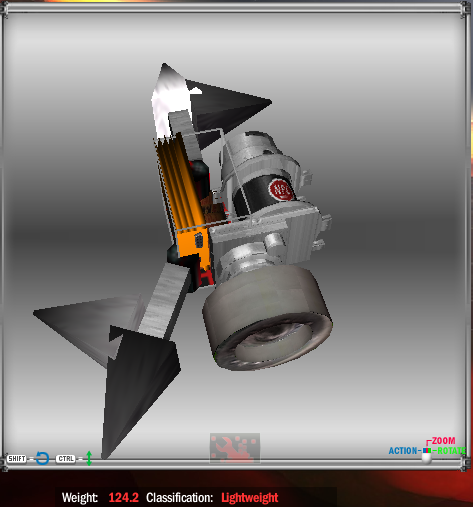Click the mouse button legend icon
The width and height of the screenshot is (473, 507).
[427, 455]
